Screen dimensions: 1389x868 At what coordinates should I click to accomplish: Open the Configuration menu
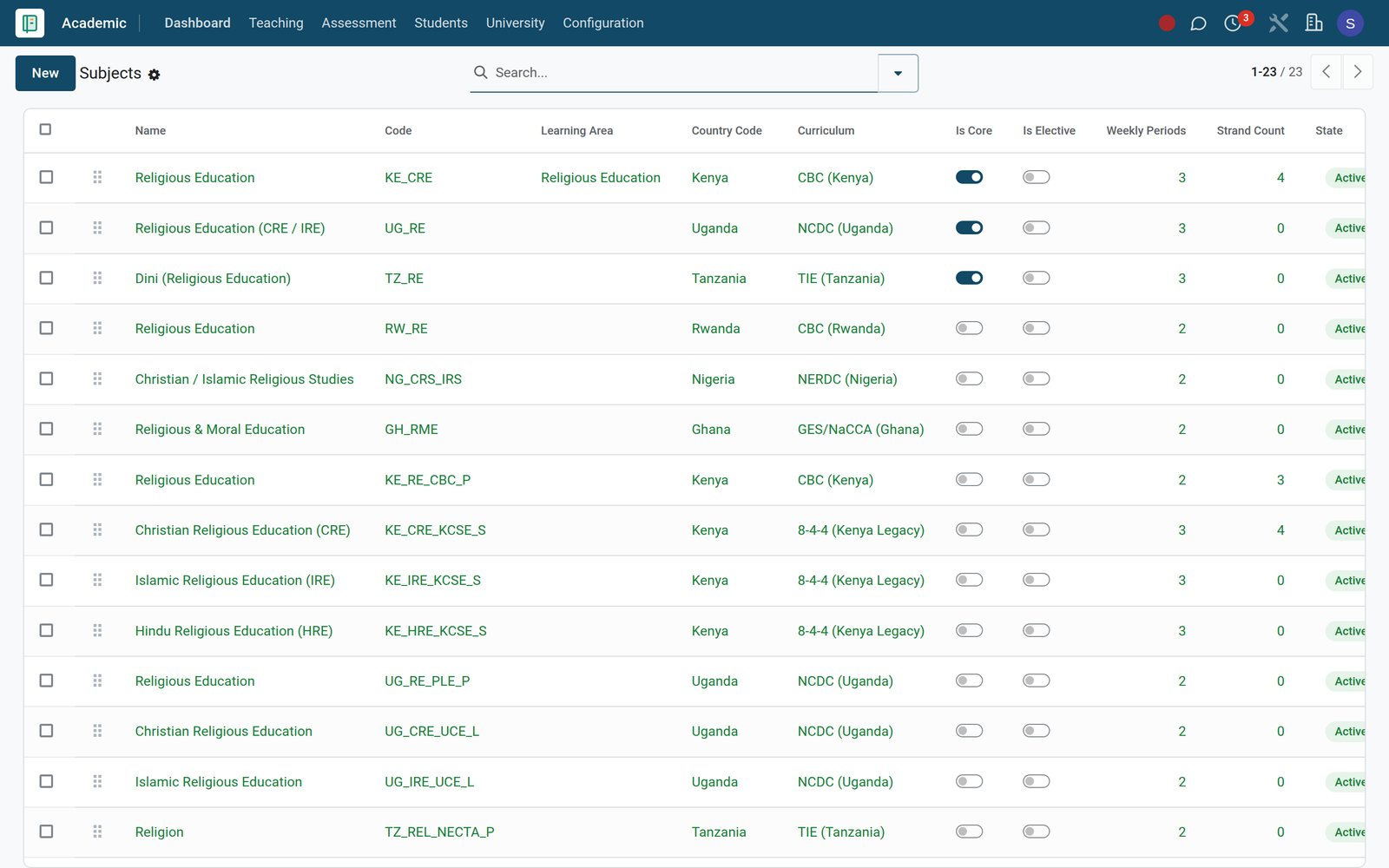click(x=603, y=23)
